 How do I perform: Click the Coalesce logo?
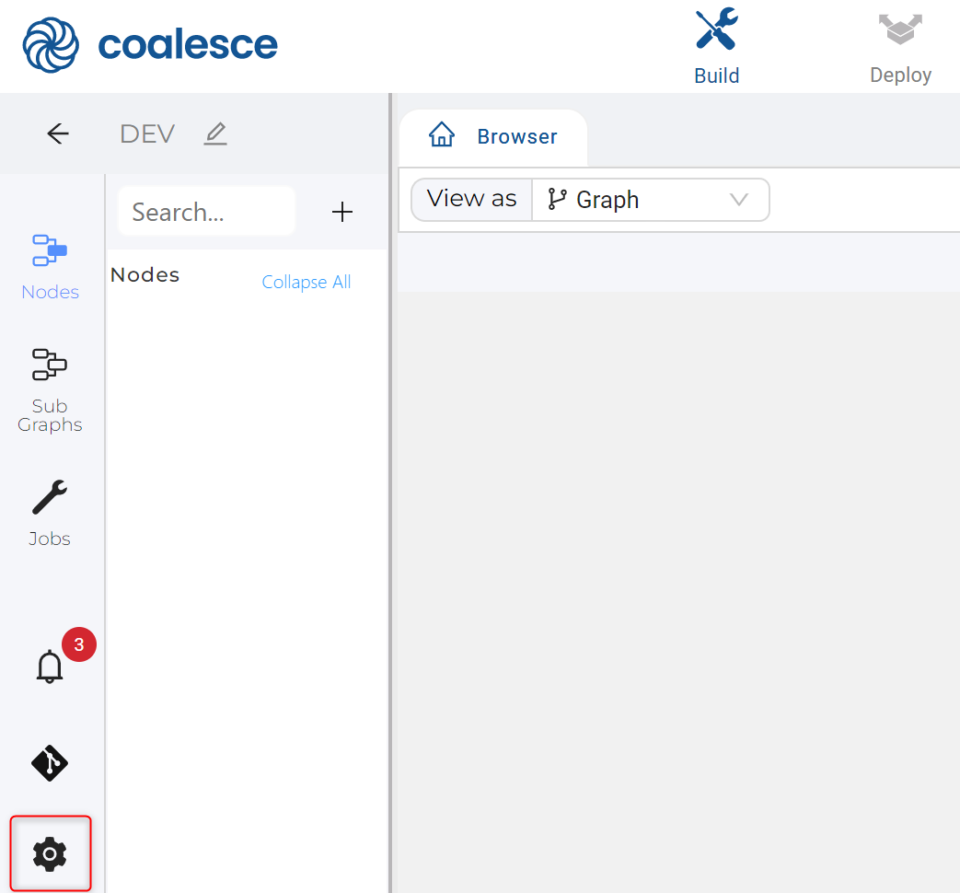[x=148, y=44]
